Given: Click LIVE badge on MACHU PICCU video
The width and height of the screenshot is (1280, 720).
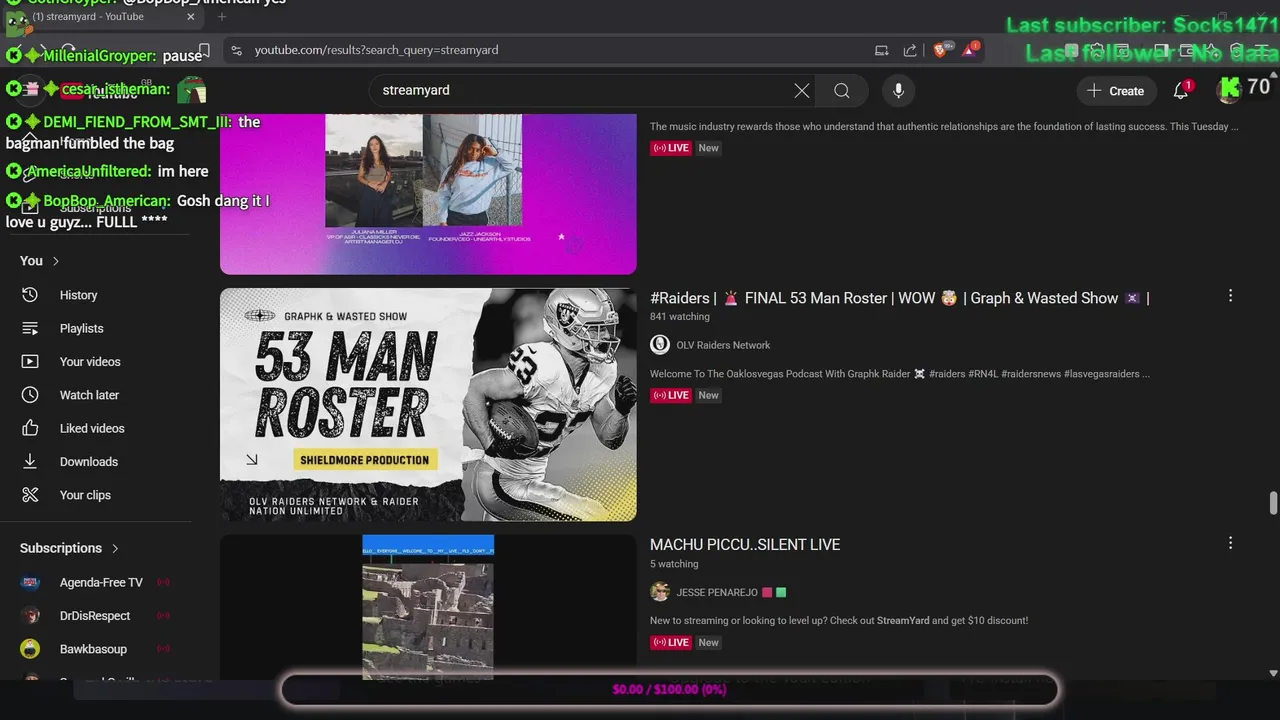Looking at the screenshot, I should point(671,642).
